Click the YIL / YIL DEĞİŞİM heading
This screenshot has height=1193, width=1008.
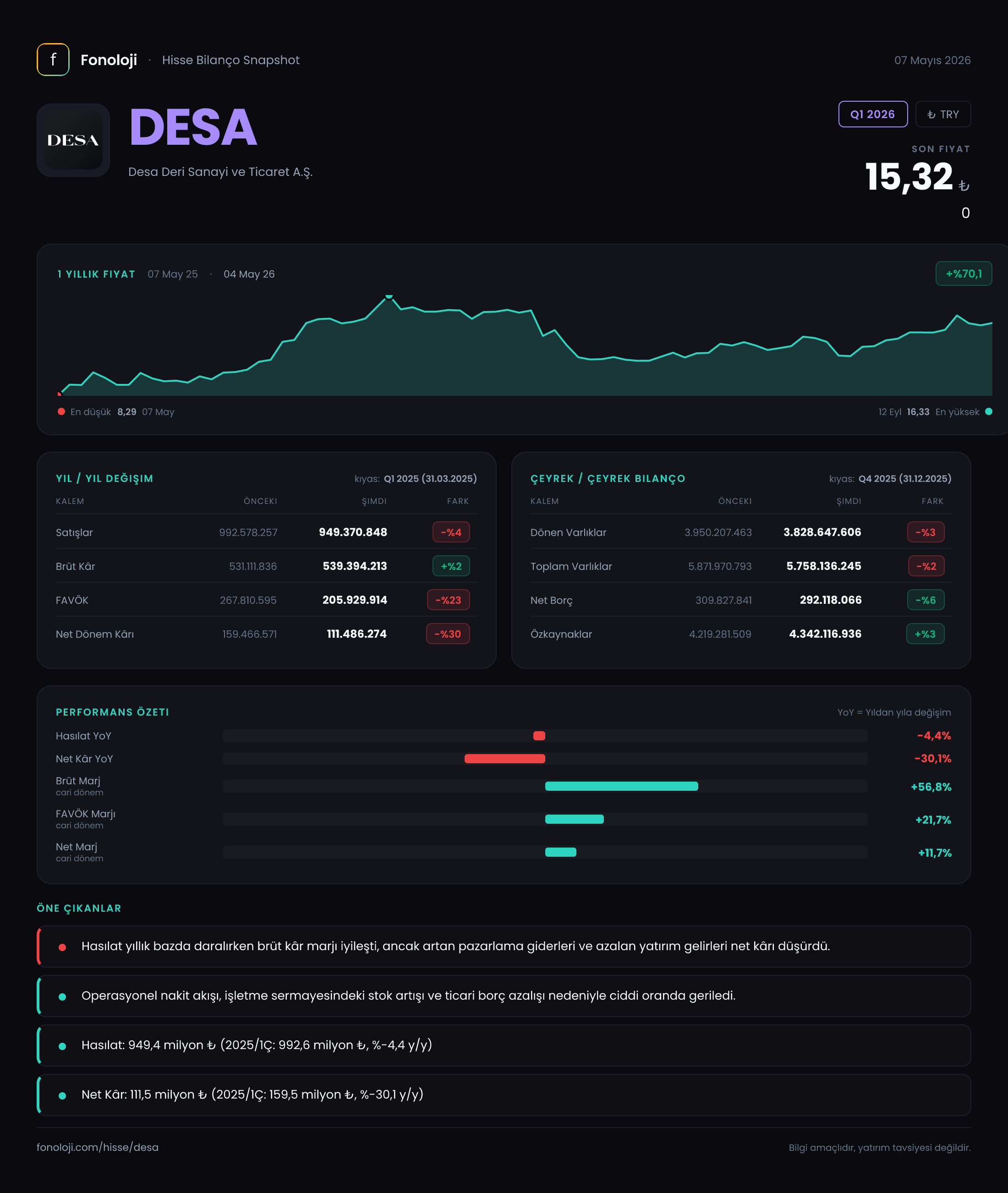point(104,479)
